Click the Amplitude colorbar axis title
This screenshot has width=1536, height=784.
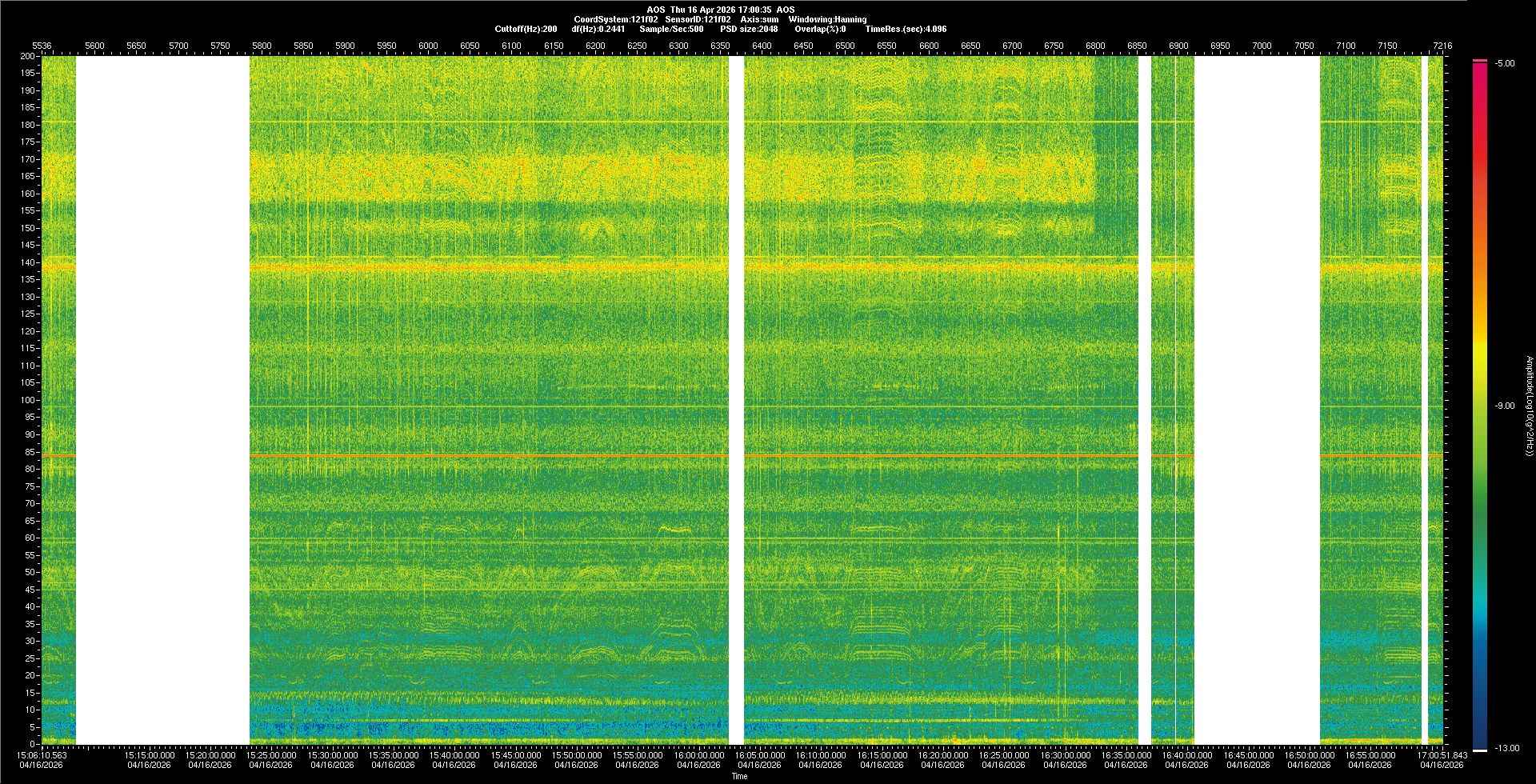(1529, 406)
